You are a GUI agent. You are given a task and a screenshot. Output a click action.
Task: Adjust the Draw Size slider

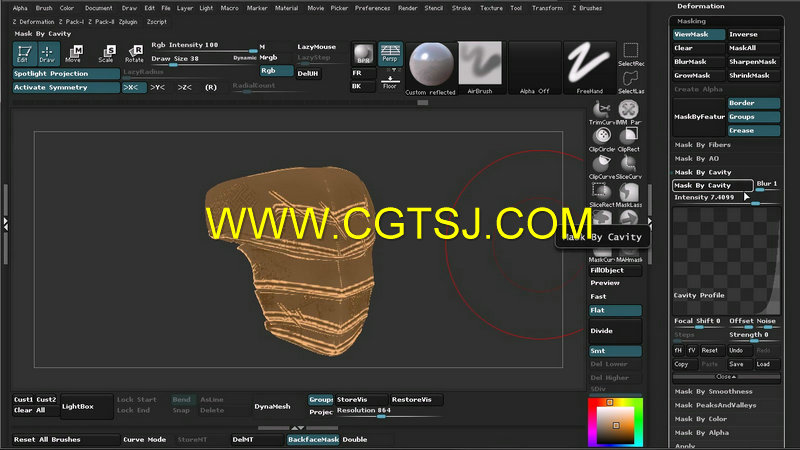pyautogui.click(x=204, y=60)
